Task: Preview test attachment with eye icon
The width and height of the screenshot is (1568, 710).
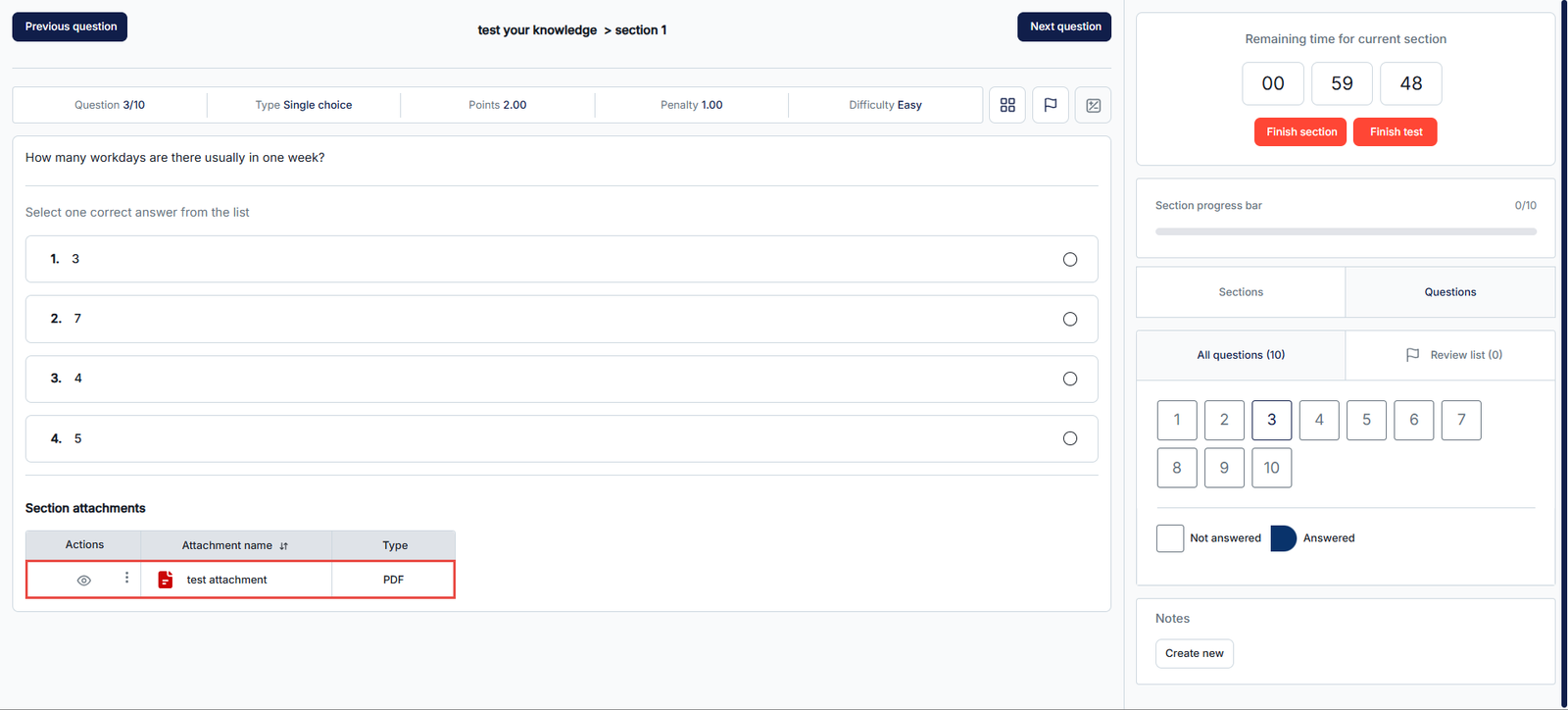Action: pos(84,581)
